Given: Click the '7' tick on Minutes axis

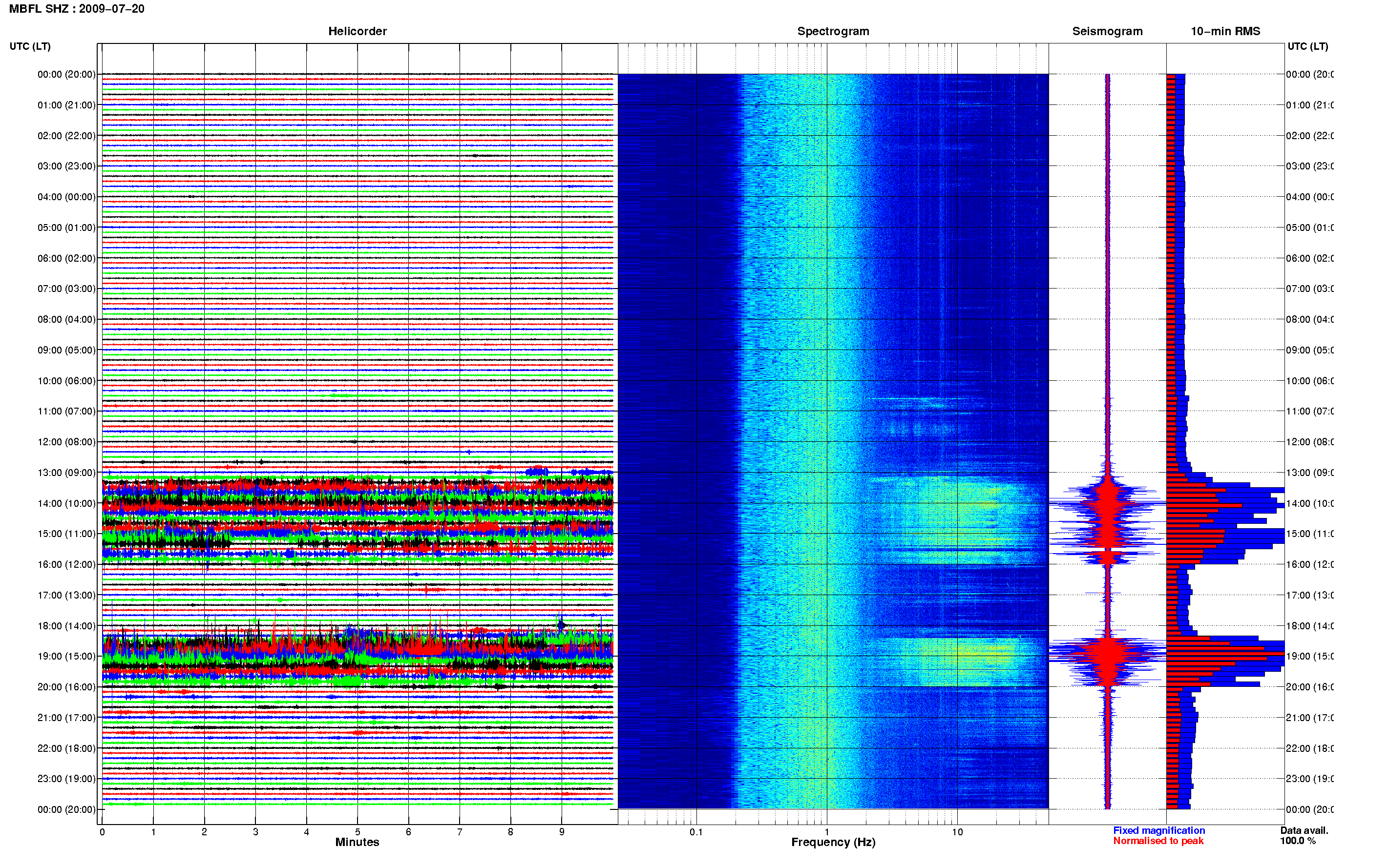Looking at the screenshot, I should pyautogui.click(x=460, y=832).
